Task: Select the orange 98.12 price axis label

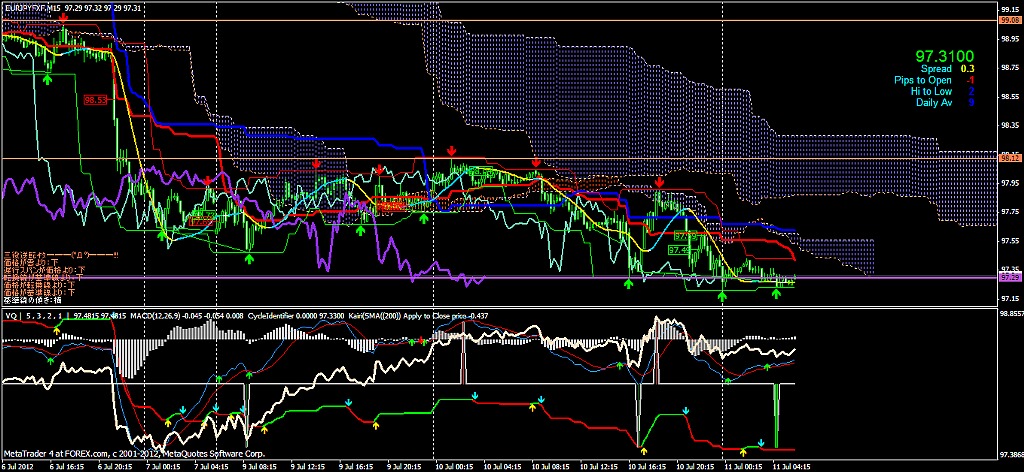Action: pyautogui.click(x=1009, y=158)
